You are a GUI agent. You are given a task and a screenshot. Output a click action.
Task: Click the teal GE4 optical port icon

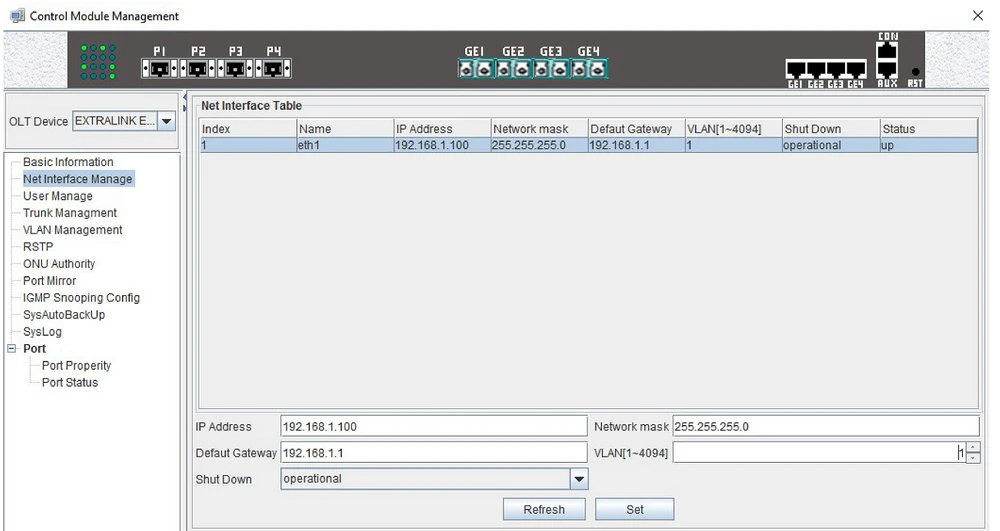click(589, 69)
